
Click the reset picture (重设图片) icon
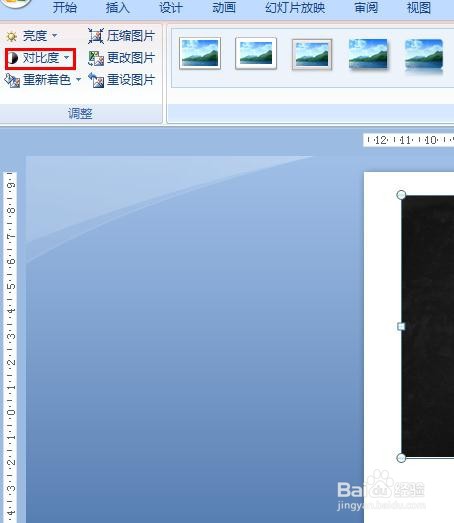tap(96, 80)
